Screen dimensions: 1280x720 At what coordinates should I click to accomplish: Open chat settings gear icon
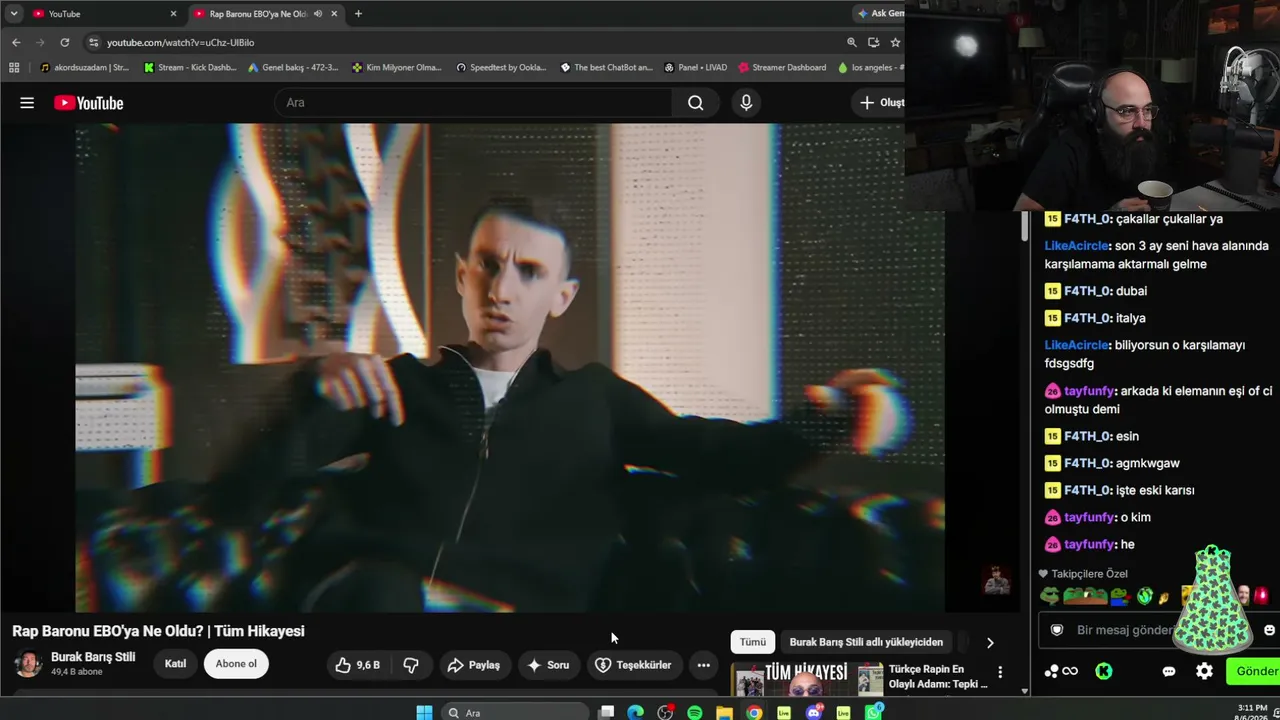tap(1204, 671)
